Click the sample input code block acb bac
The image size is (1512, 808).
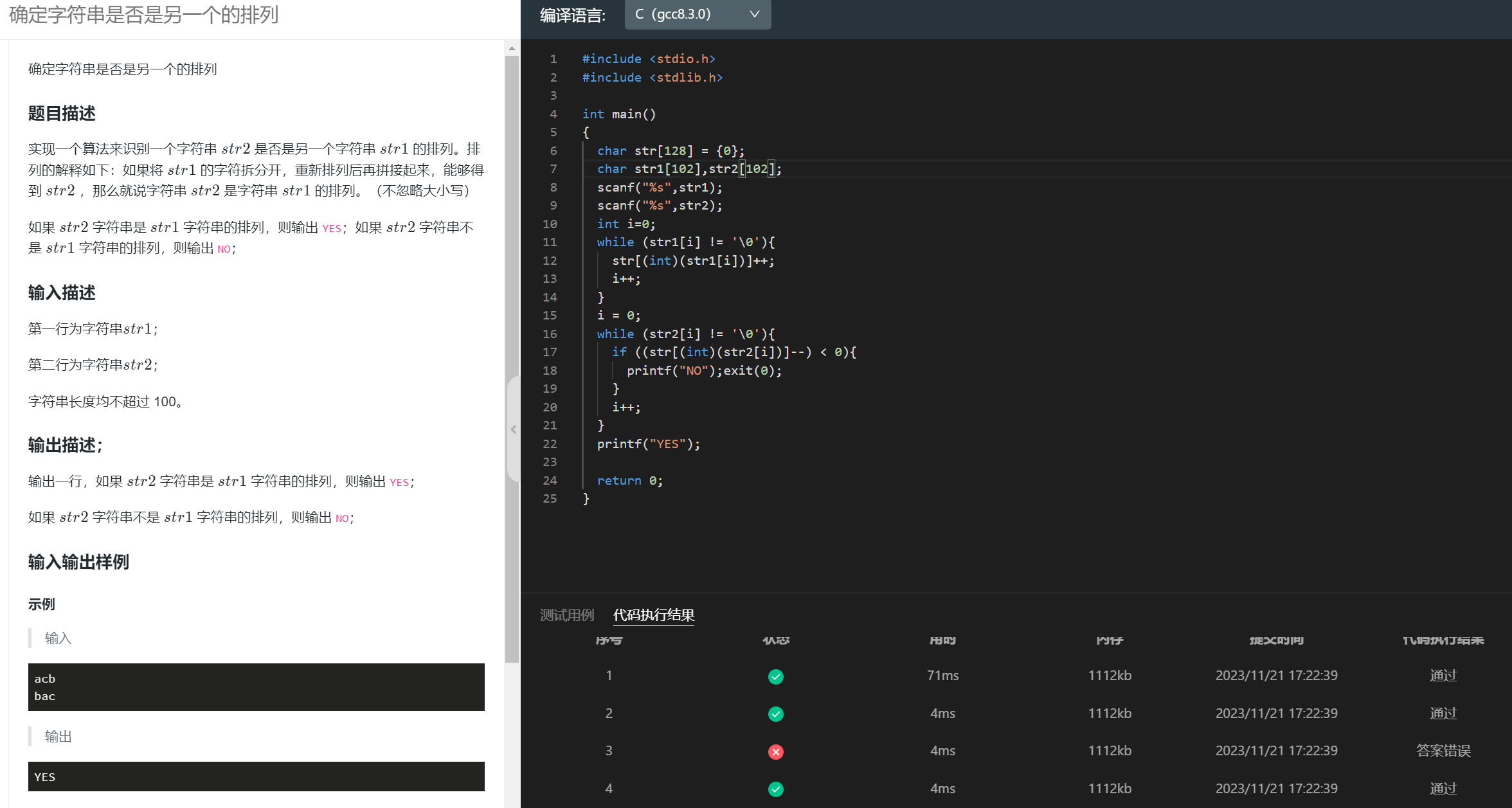point(256,687)
